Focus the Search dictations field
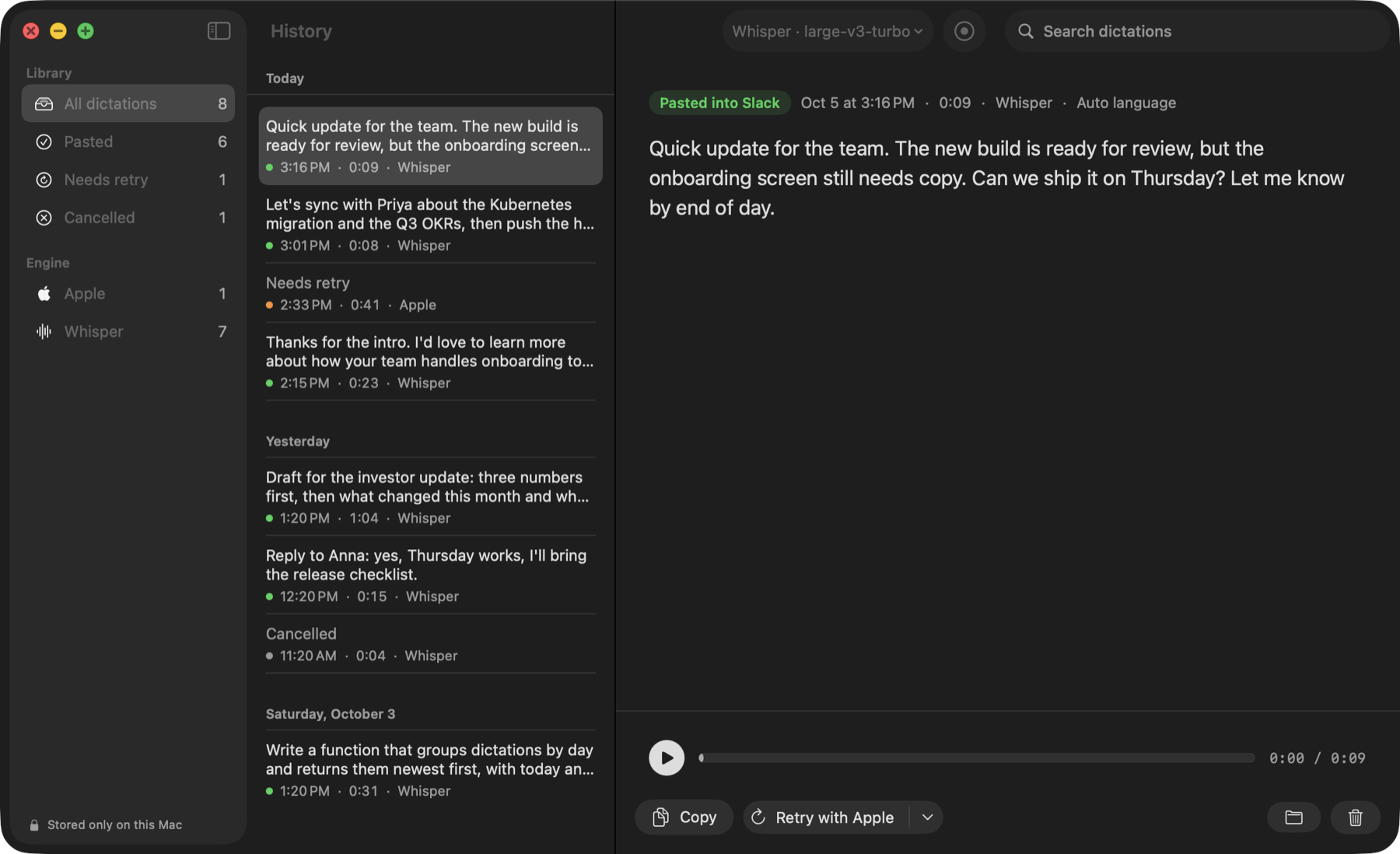This screenshot has height=854, width=1400. click(1197, 31)
